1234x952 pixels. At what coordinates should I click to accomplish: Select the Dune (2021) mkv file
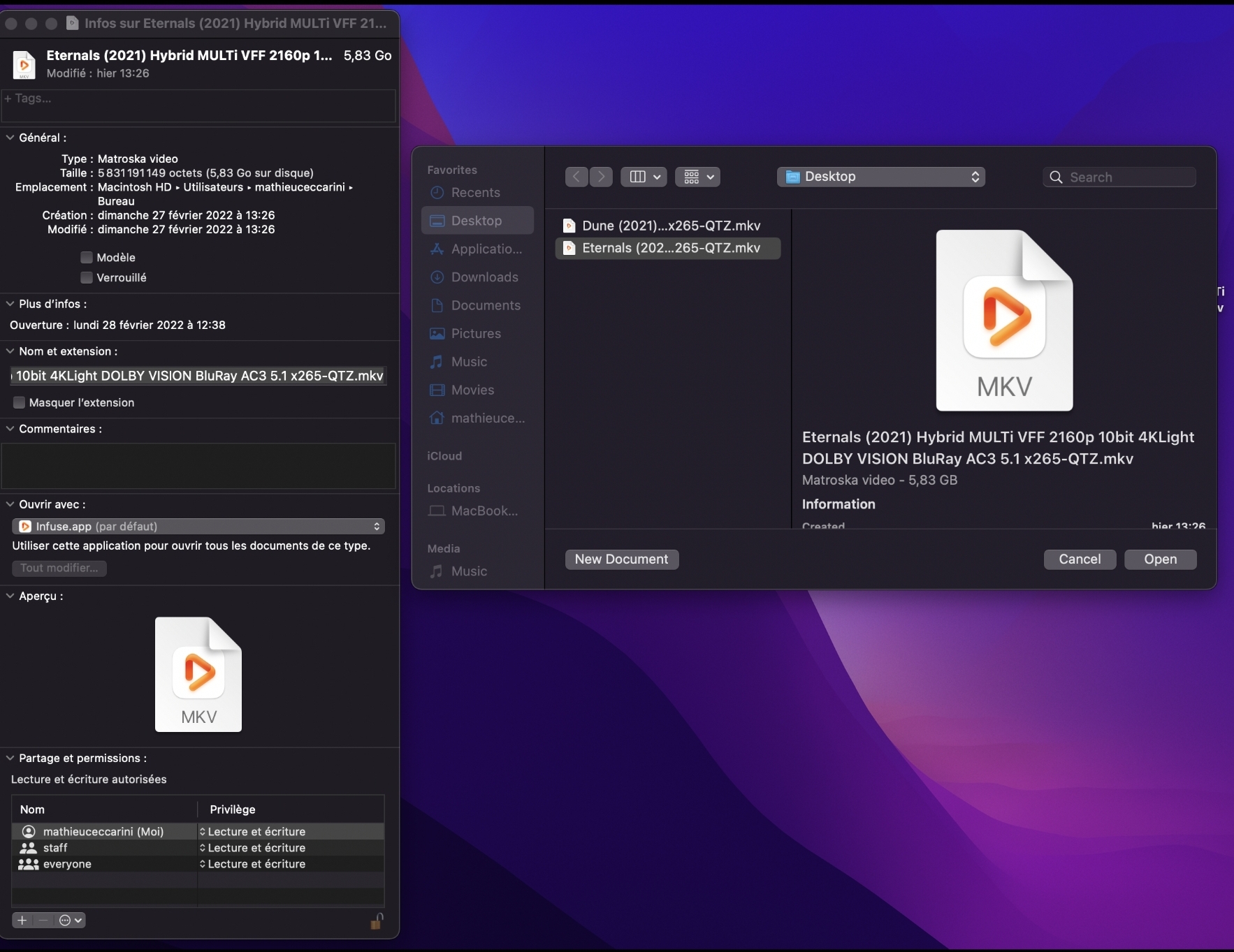(x=668, y=226)
